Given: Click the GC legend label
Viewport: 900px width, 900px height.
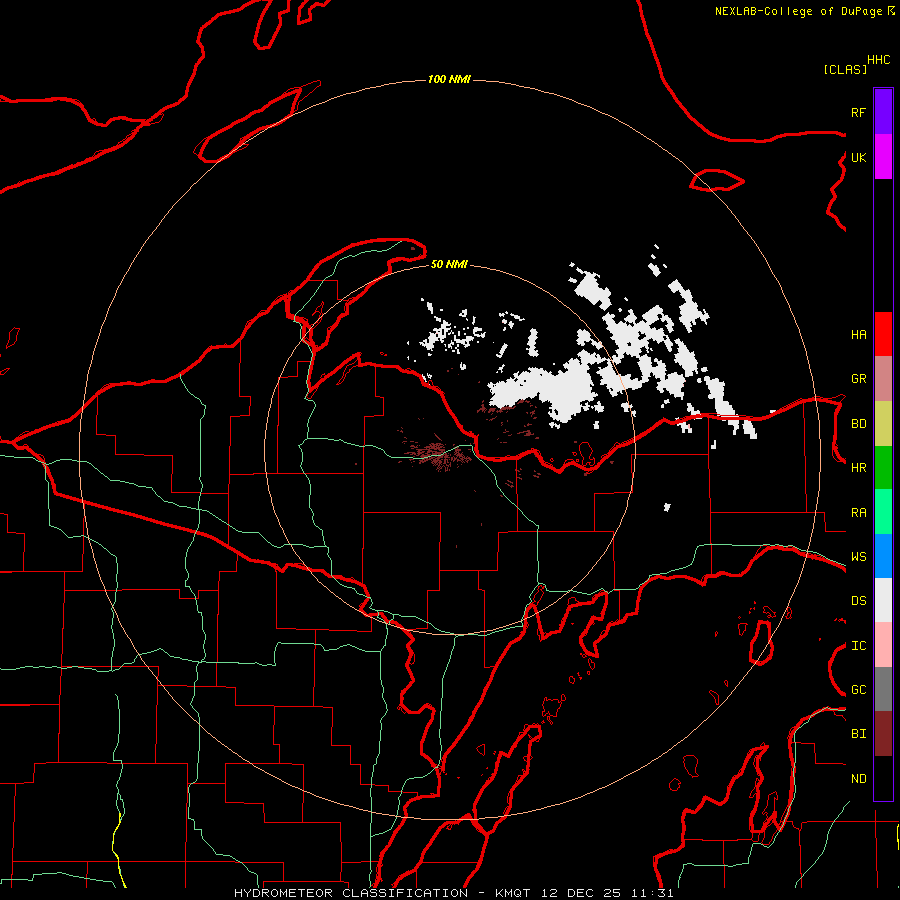Looking at the screenshot, I should click(x=858, y=690).
